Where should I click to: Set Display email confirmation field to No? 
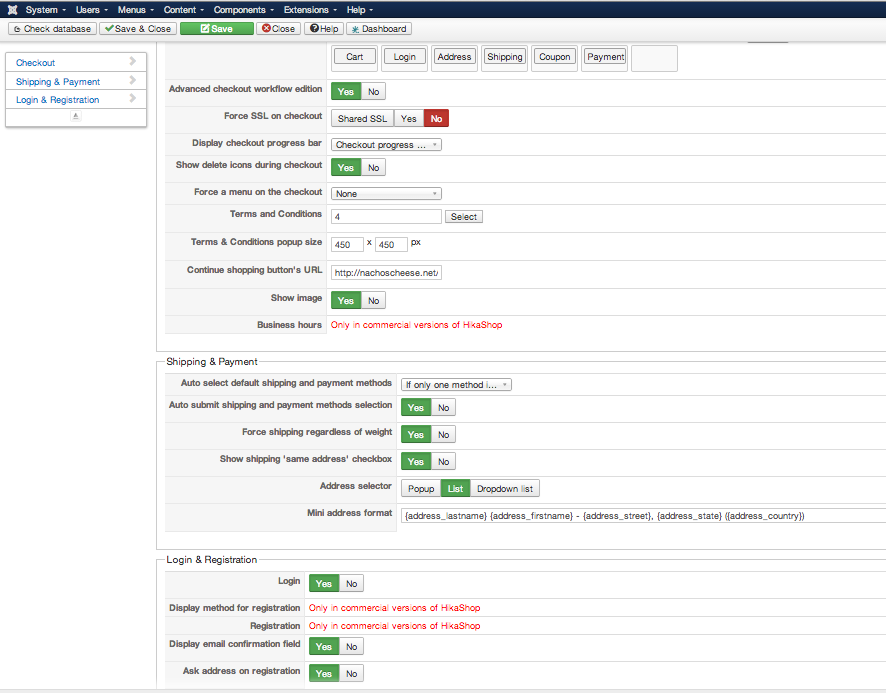tap(351, 647)
